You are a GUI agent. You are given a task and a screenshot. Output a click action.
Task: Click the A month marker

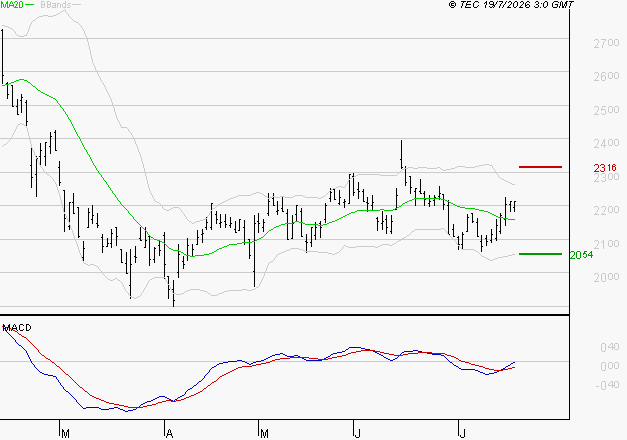click(170, 434)
